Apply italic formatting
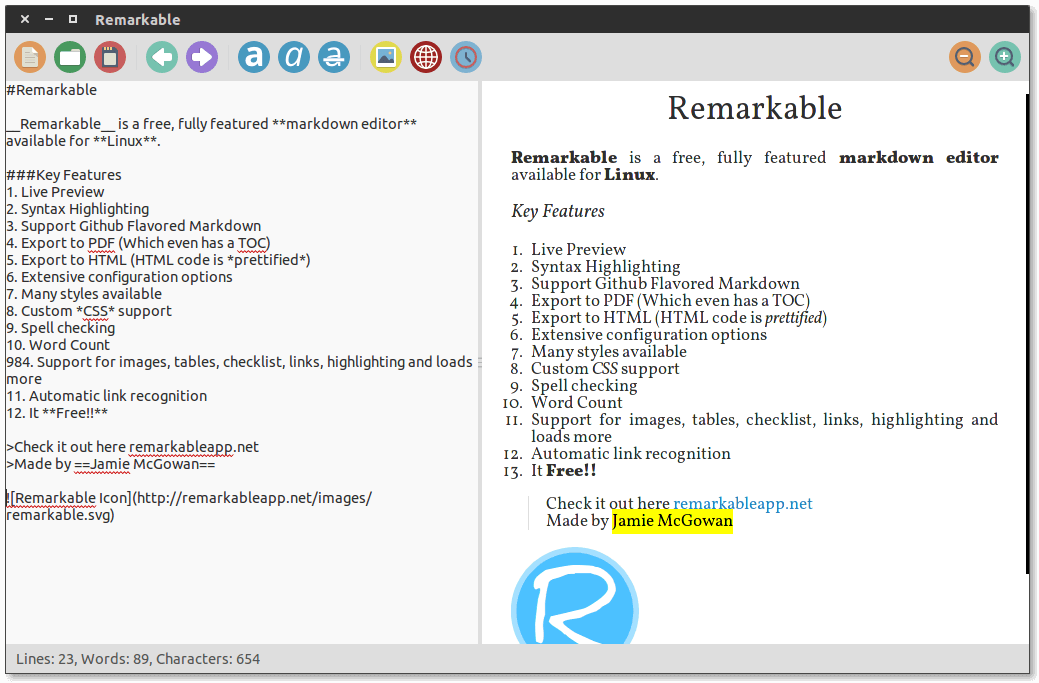This screenshot has width=1039, height=683. [293, 57]
